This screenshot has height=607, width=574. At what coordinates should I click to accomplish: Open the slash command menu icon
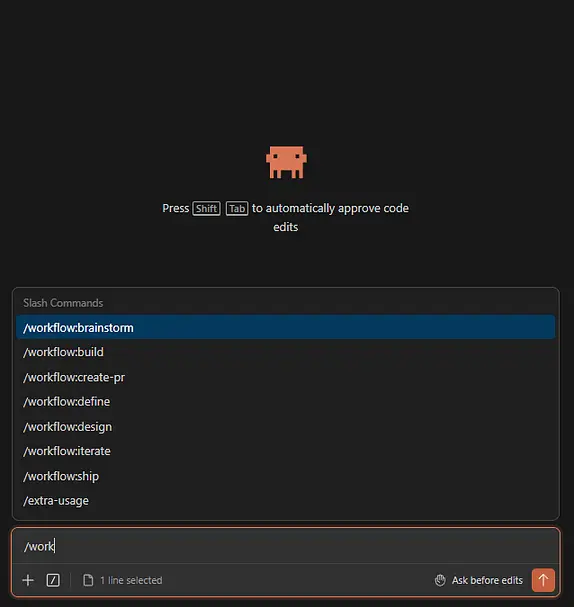pyautogui.click(x=53, y=580)
